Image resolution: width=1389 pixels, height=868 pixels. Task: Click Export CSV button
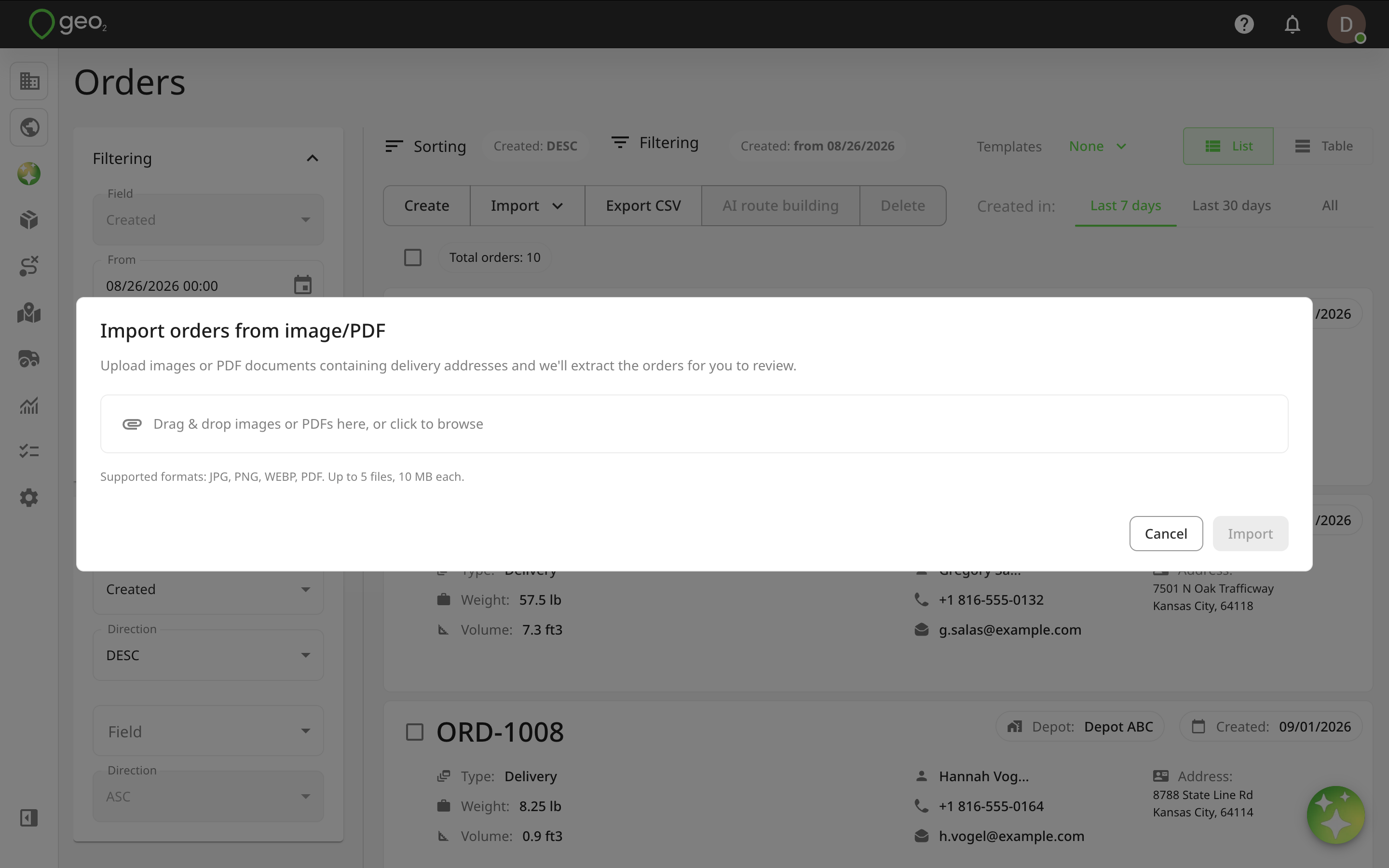pos(643,205)
